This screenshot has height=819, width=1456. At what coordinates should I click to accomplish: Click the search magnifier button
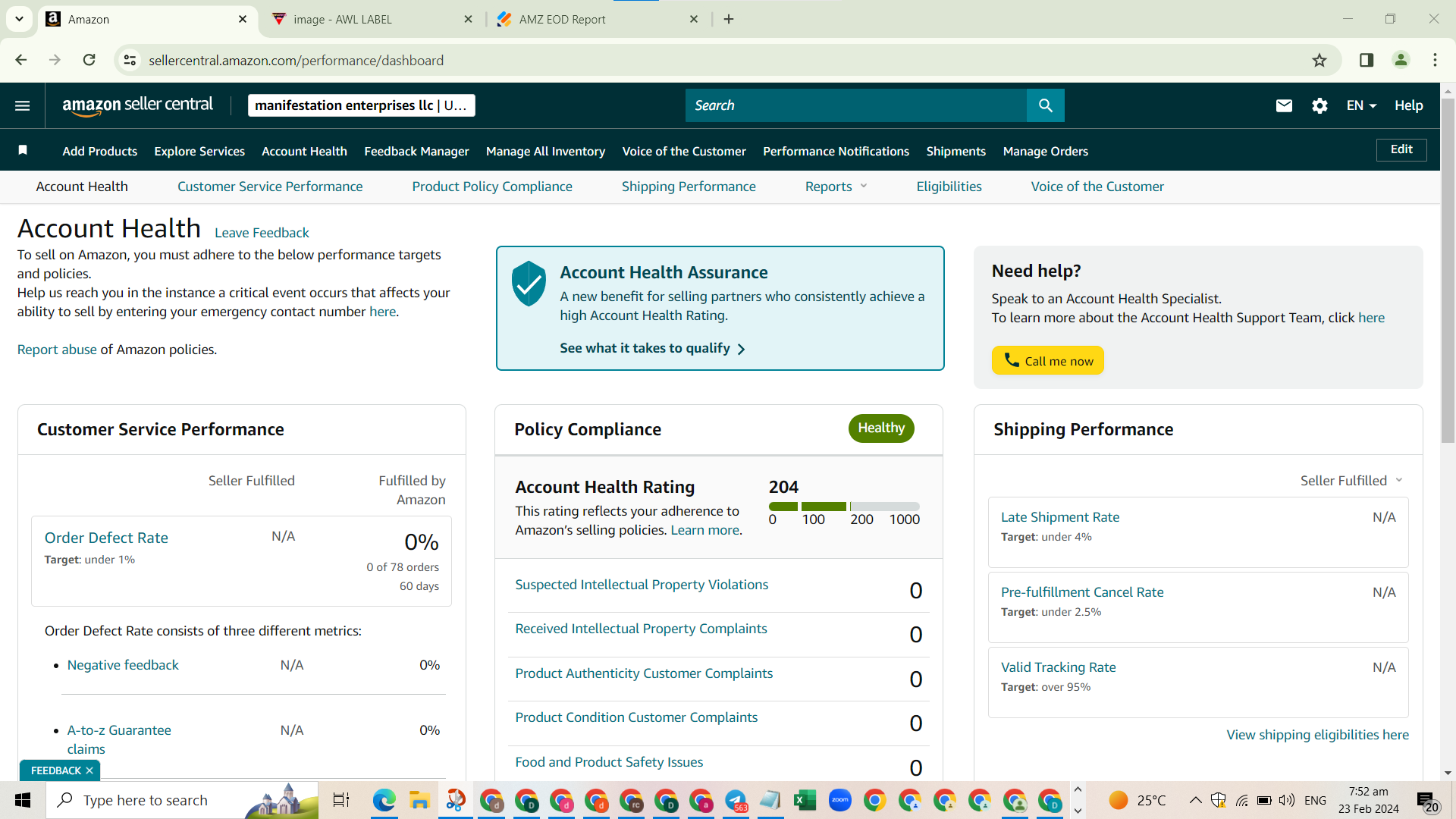click(x=1045, y=105)
